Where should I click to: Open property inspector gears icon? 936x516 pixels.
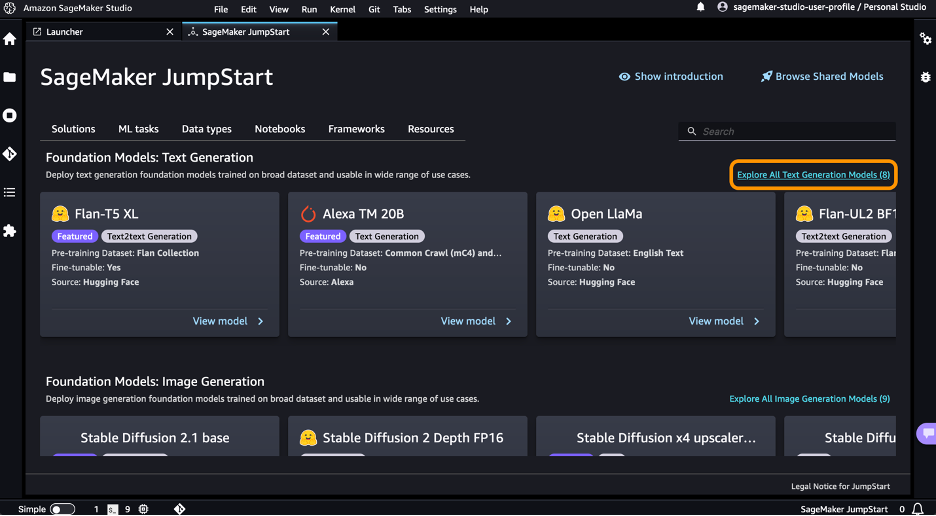[x=925, y=39]
